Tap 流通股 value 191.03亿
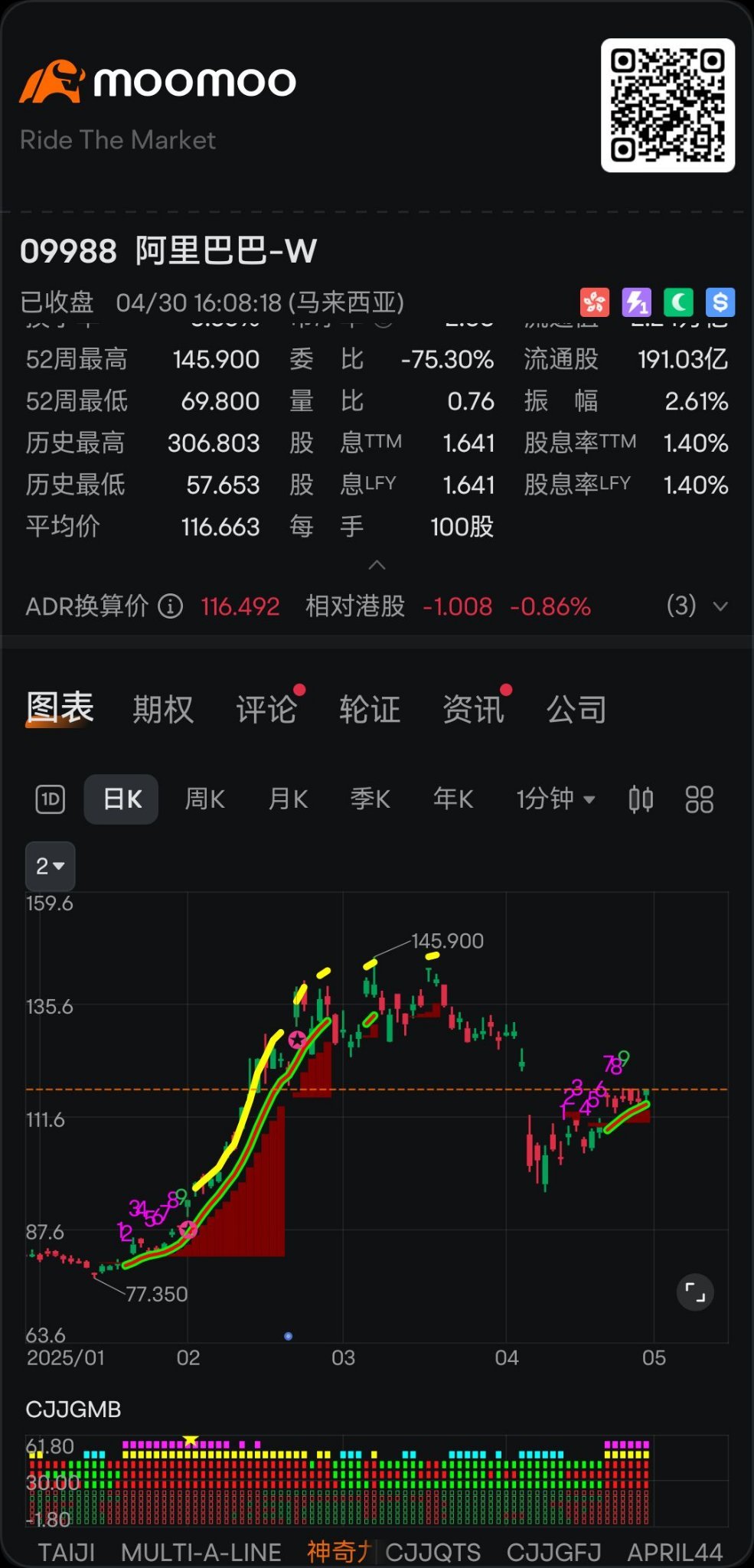This screenshot has height=1568, width=754. [x=683, y=359]
